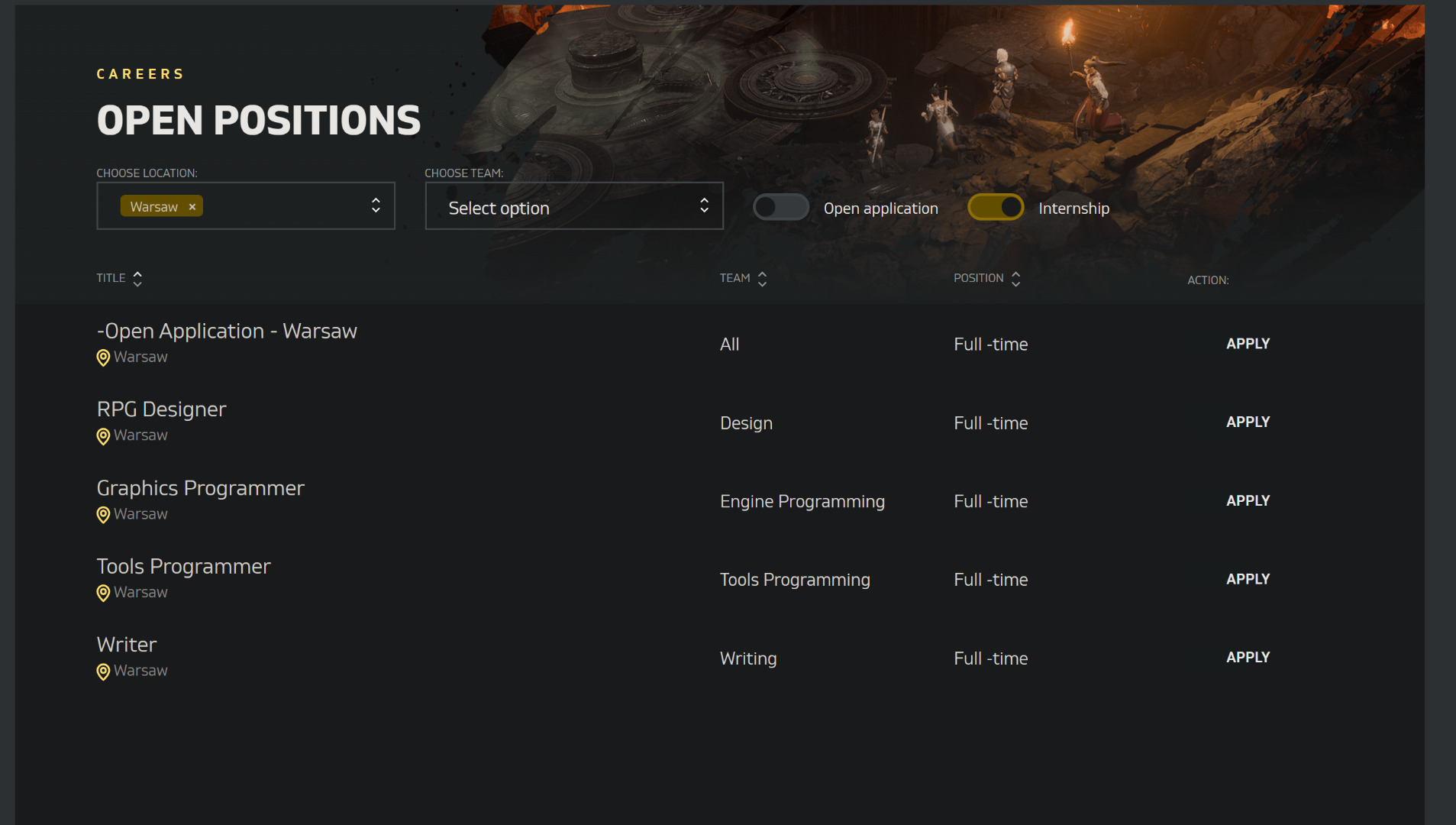
Task: Expand the Choose Team select option dropdown
Action: pos(573,206)
